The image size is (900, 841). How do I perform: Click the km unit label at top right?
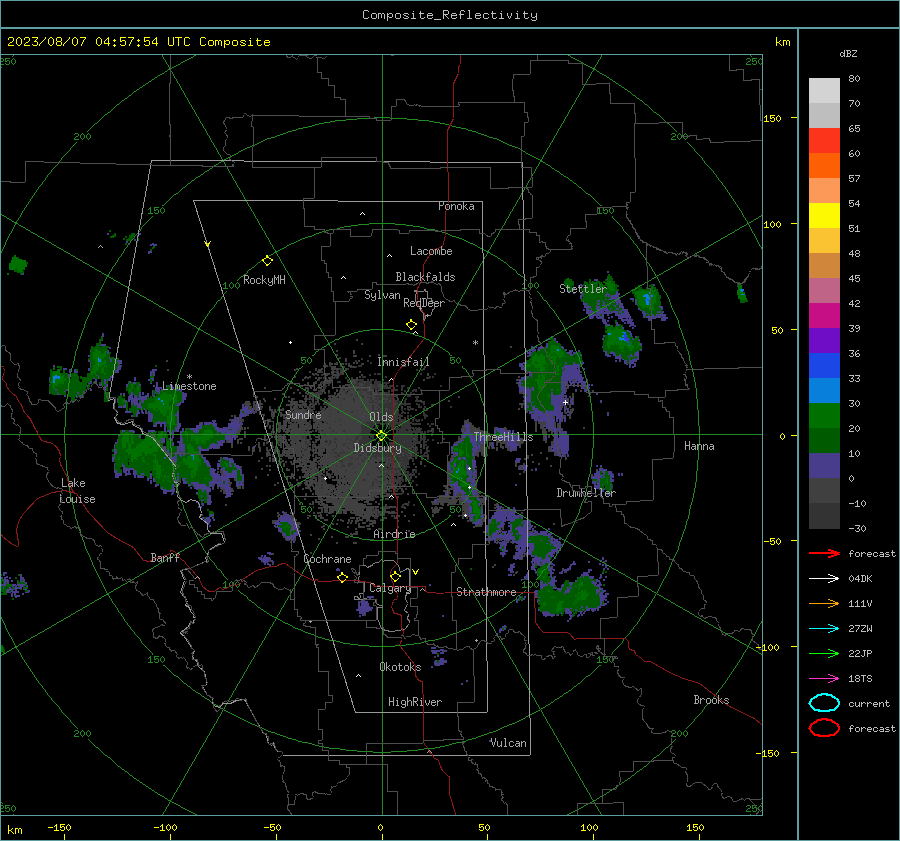(x=783, y=42)
